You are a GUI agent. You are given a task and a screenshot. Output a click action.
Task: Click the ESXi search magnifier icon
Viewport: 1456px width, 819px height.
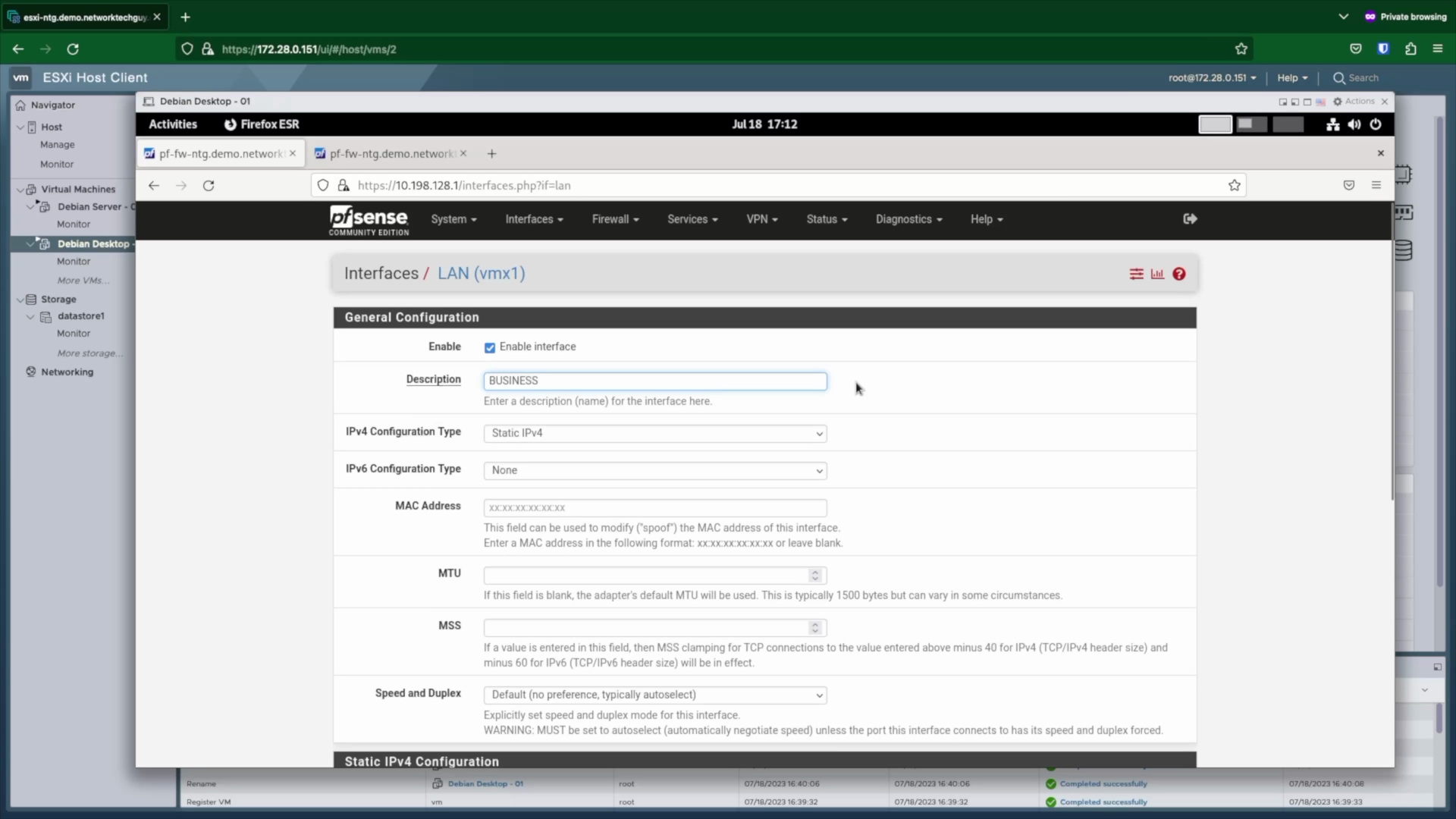tap(1339, 78)
